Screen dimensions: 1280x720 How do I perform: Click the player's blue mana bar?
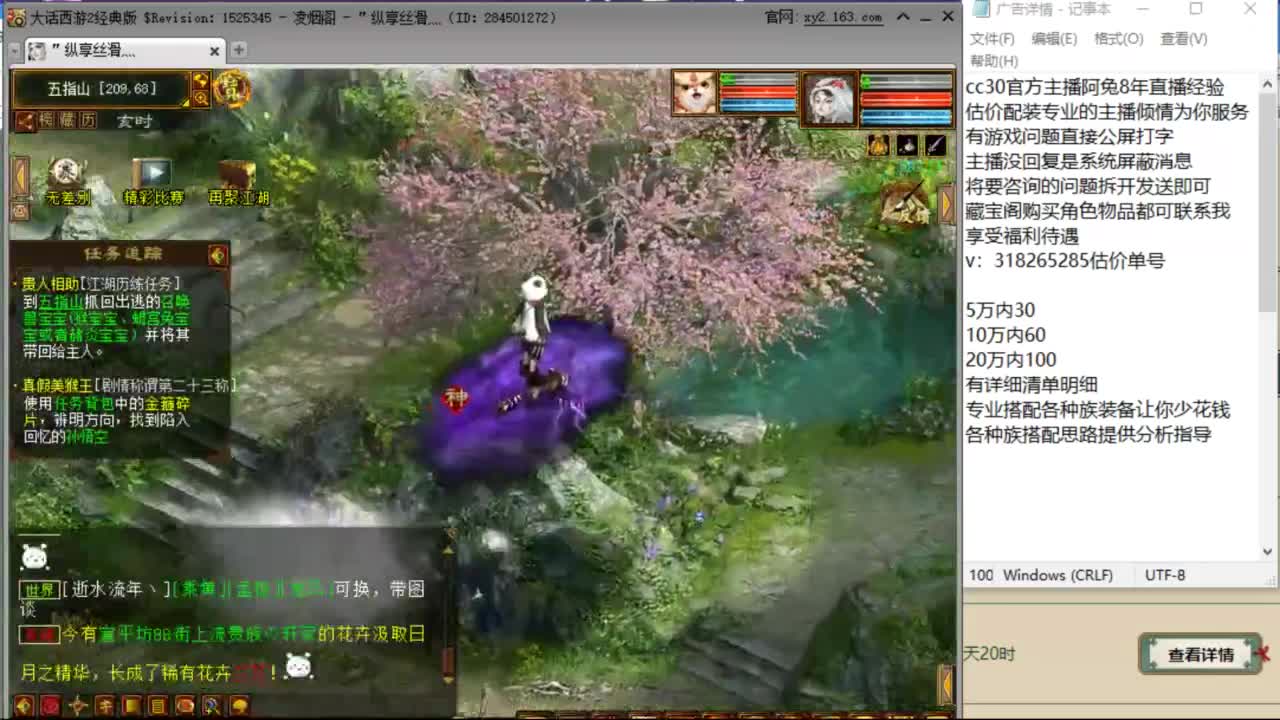pyautogui.click(x=907, y=116)
